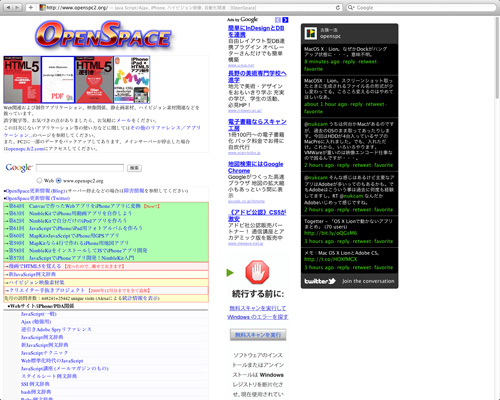The height and width of the screenshot is (400, 500).
Task: Open OpenSpace更新情報 (Twitter) link
Action: point(38,198)
